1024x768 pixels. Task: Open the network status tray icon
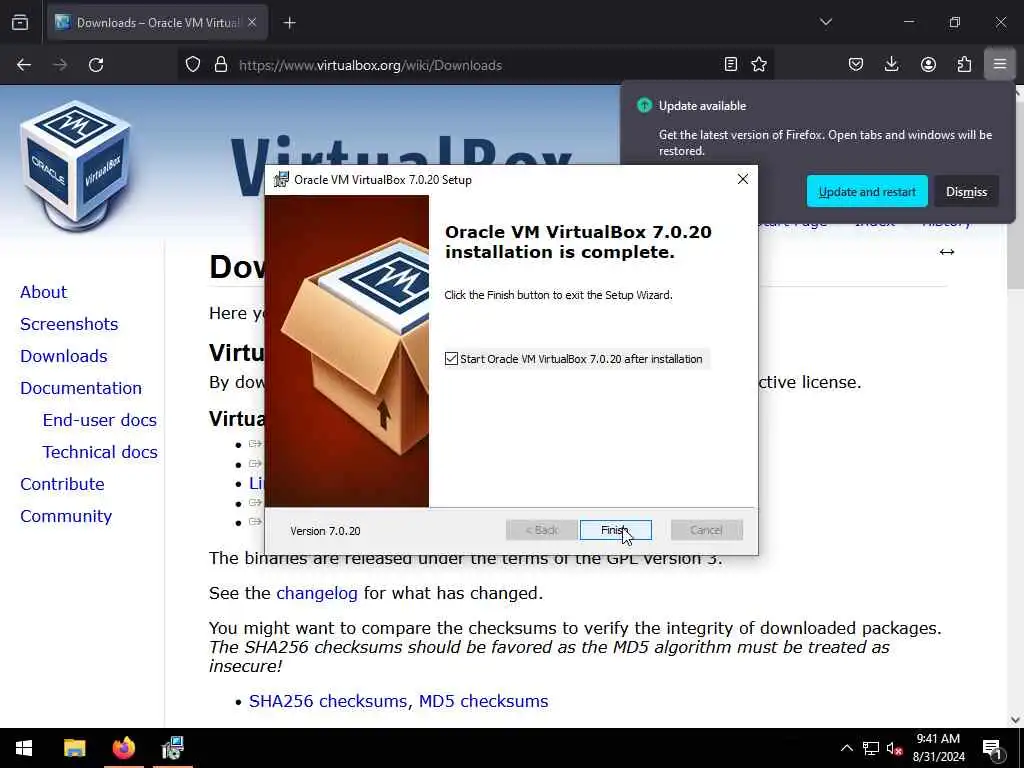[871, 748]
